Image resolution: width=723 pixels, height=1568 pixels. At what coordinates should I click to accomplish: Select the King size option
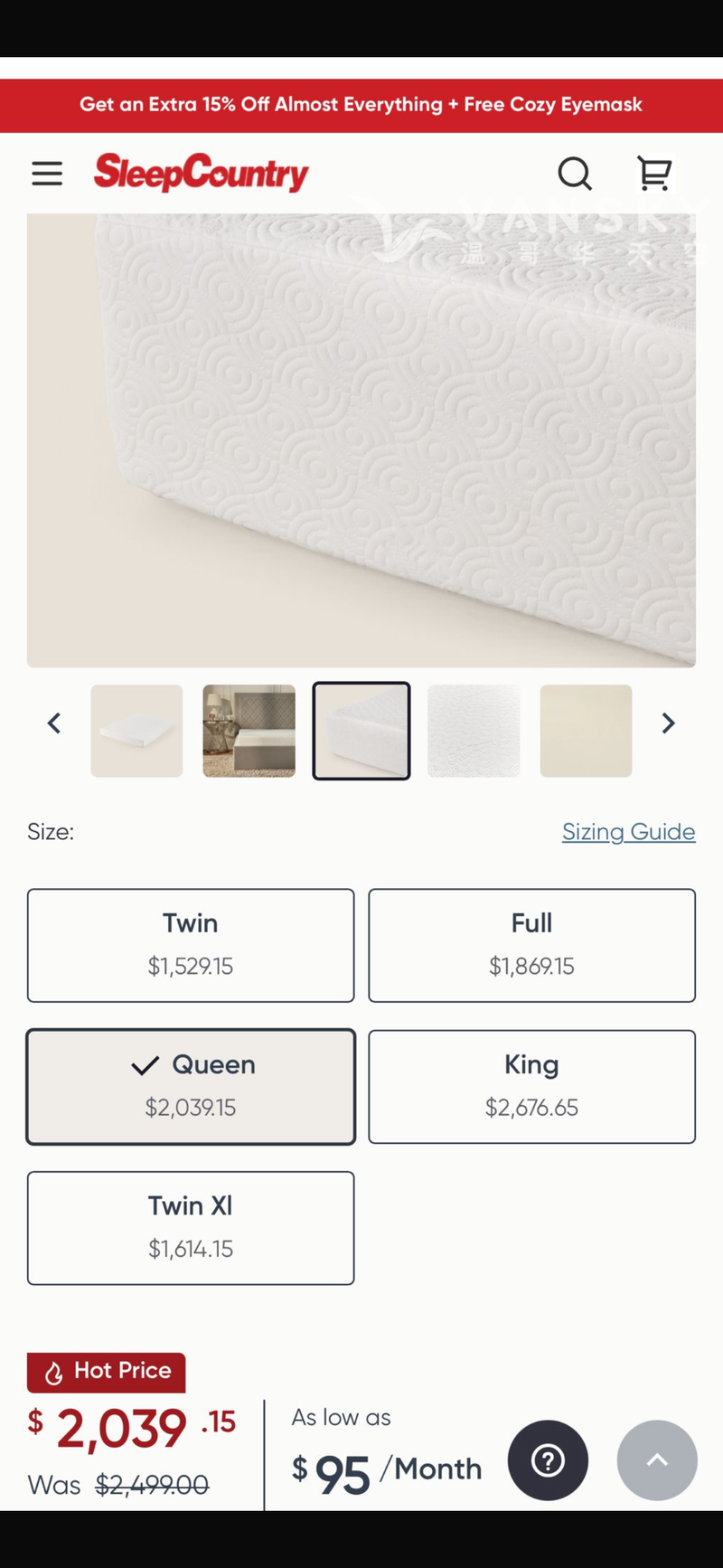[x=531, y=1086]
